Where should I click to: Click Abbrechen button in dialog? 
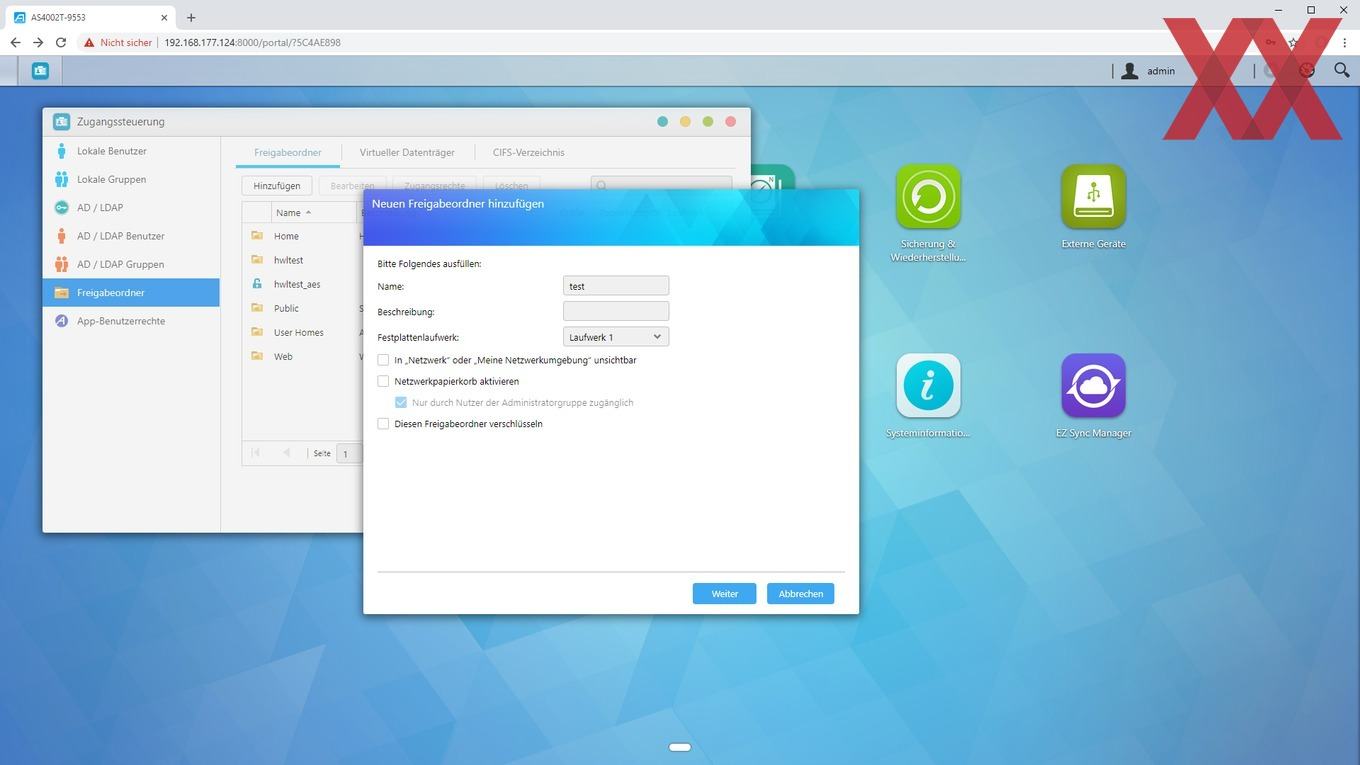coord(801,594)
